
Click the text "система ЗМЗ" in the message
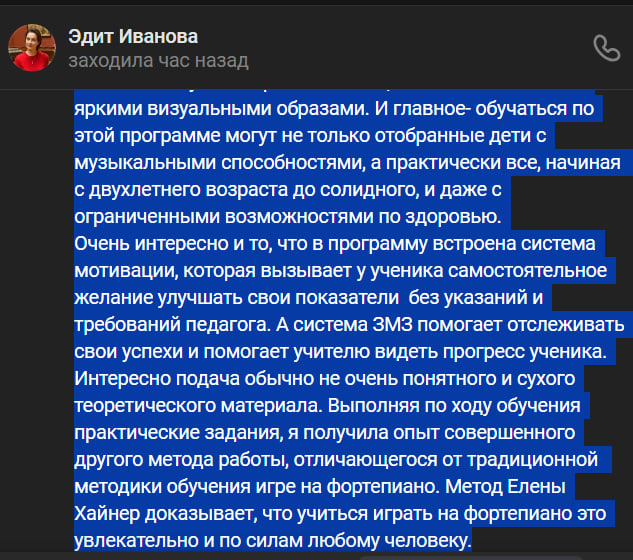(352, 325)
